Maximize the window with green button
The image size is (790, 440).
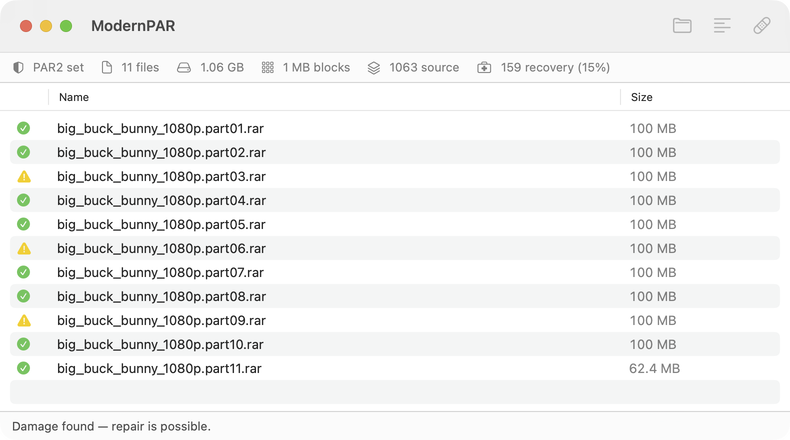pyautogui.click(x=66, y=26)
